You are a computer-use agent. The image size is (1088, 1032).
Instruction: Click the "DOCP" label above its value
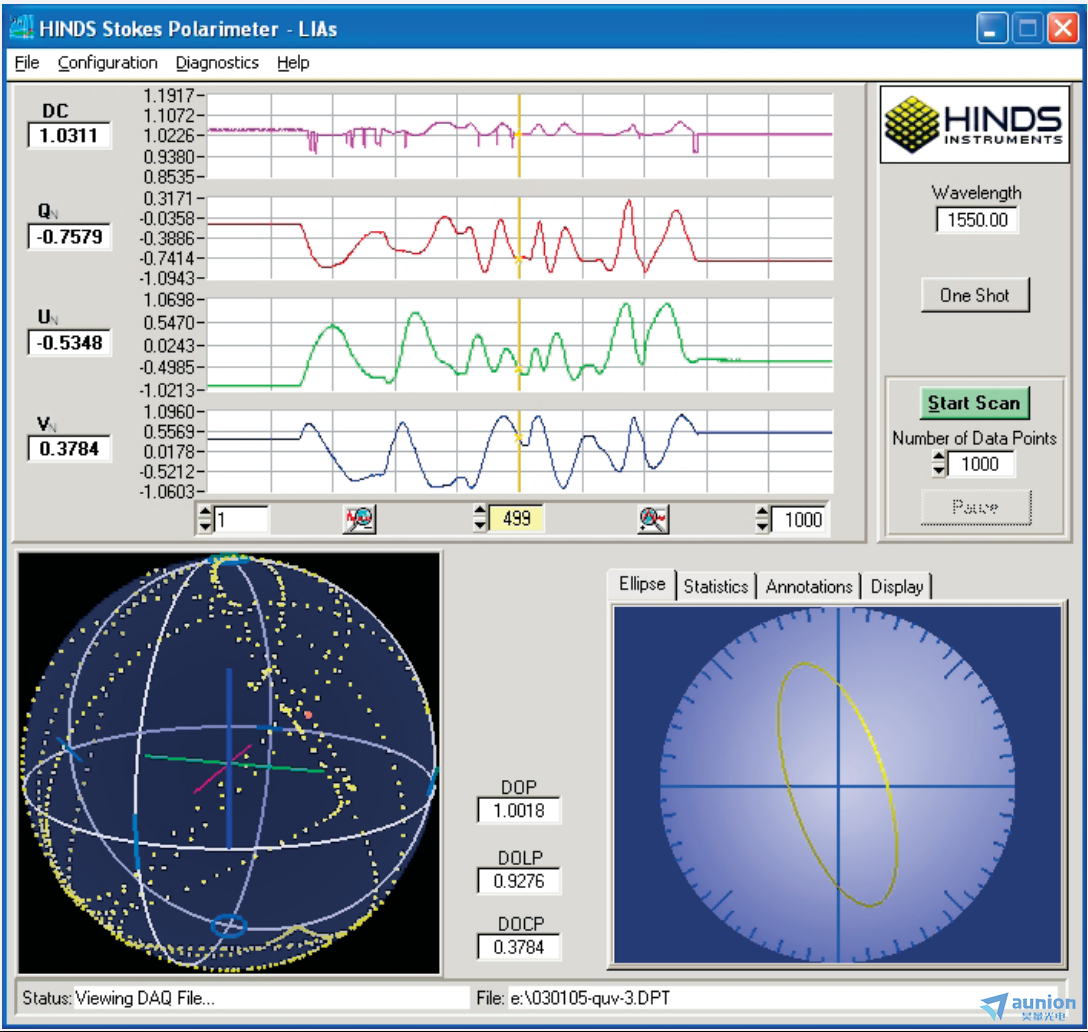pyautogui.click(x=520, y=924)
